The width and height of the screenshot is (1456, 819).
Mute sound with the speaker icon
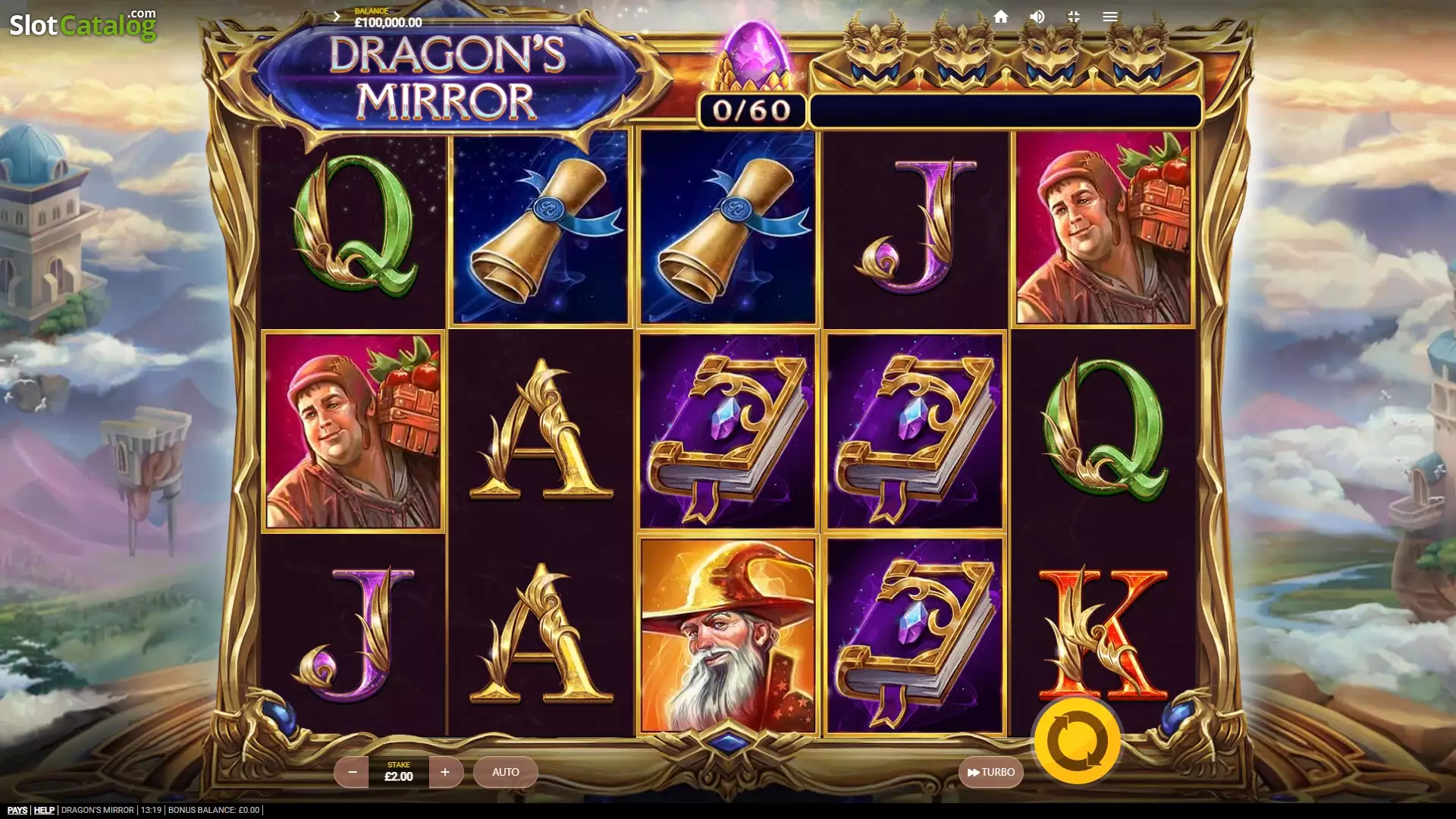[1037, 17]
